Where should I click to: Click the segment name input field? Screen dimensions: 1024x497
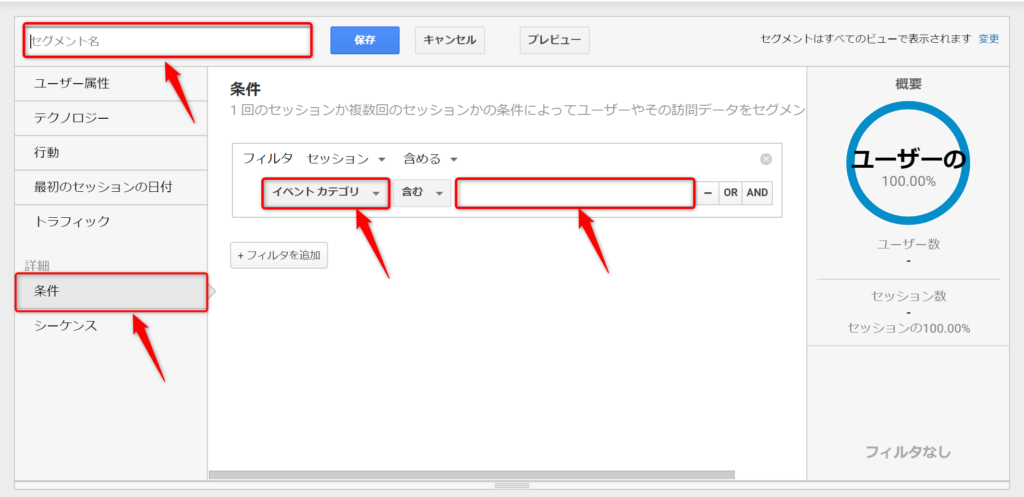coord(168,40)
